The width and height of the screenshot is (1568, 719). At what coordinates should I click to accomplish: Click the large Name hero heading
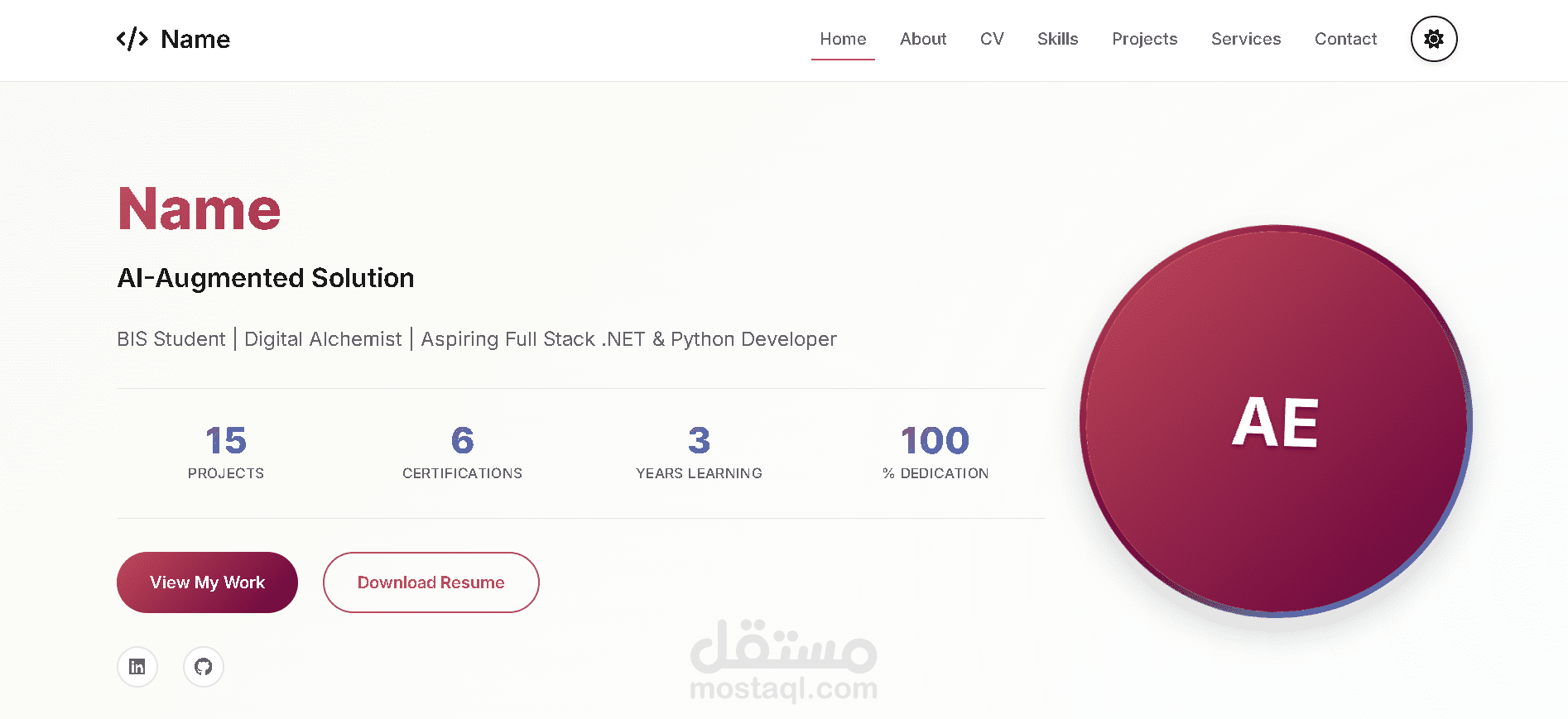click(200, 209)
